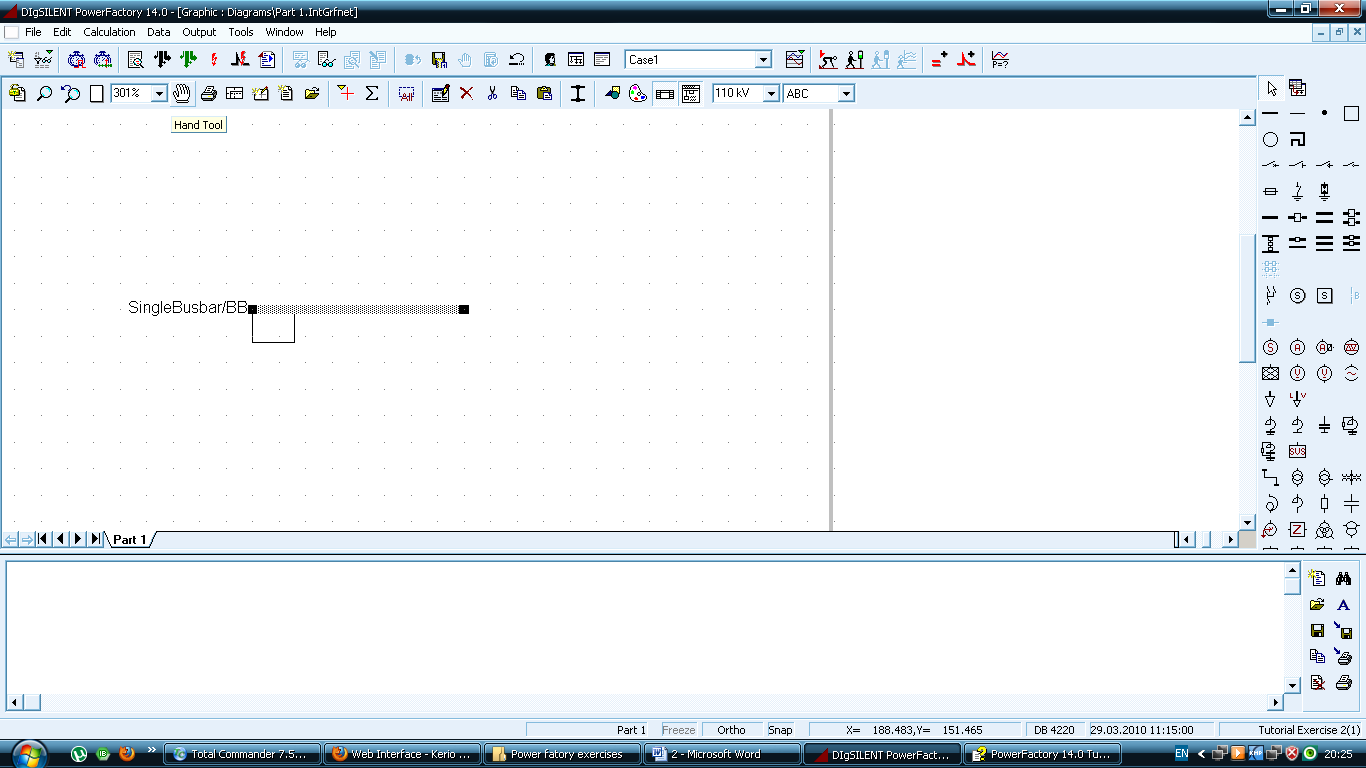
Task: Click the drawing area vertical scrollbar down arrow
Action: click(1247, 522)
